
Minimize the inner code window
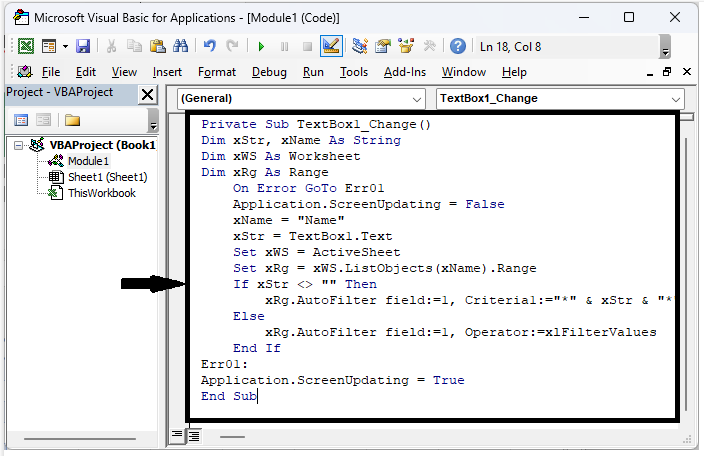(649, 73)
